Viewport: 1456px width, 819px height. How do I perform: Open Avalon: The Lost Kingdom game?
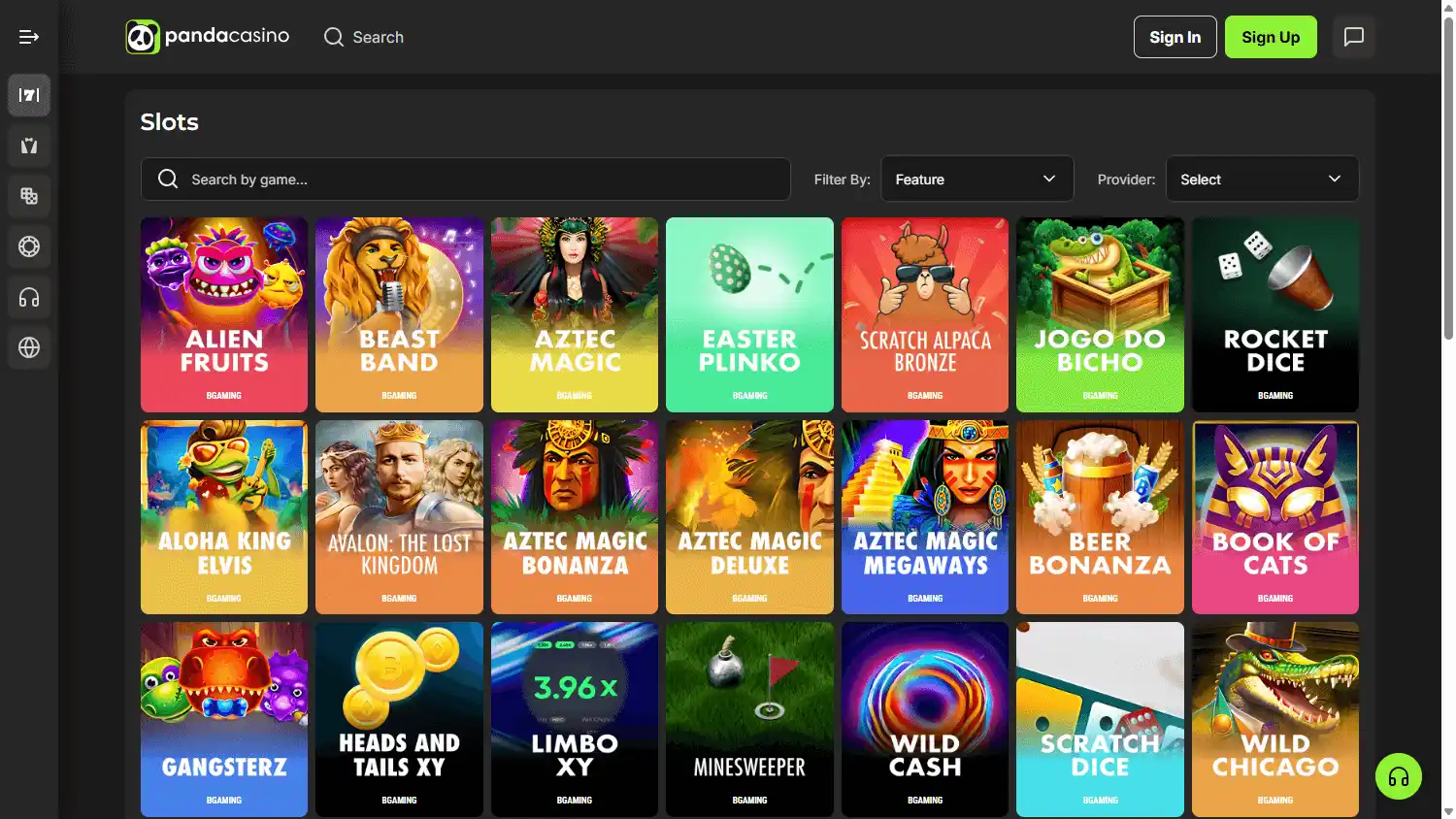399,517
